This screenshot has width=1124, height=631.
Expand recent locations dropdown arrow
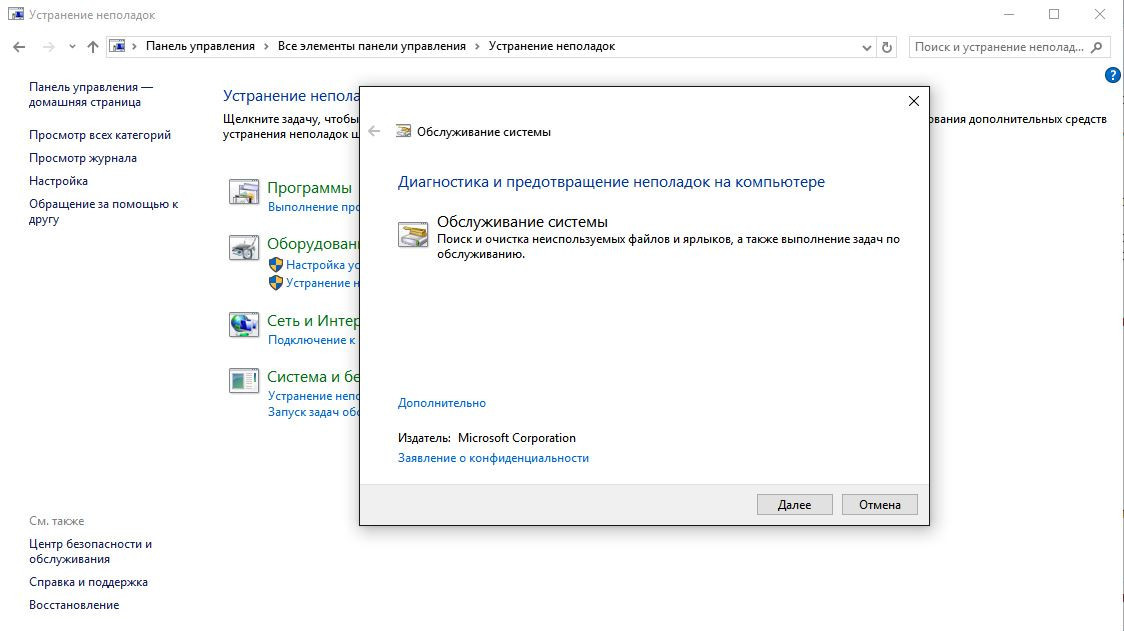pos(72,47)
